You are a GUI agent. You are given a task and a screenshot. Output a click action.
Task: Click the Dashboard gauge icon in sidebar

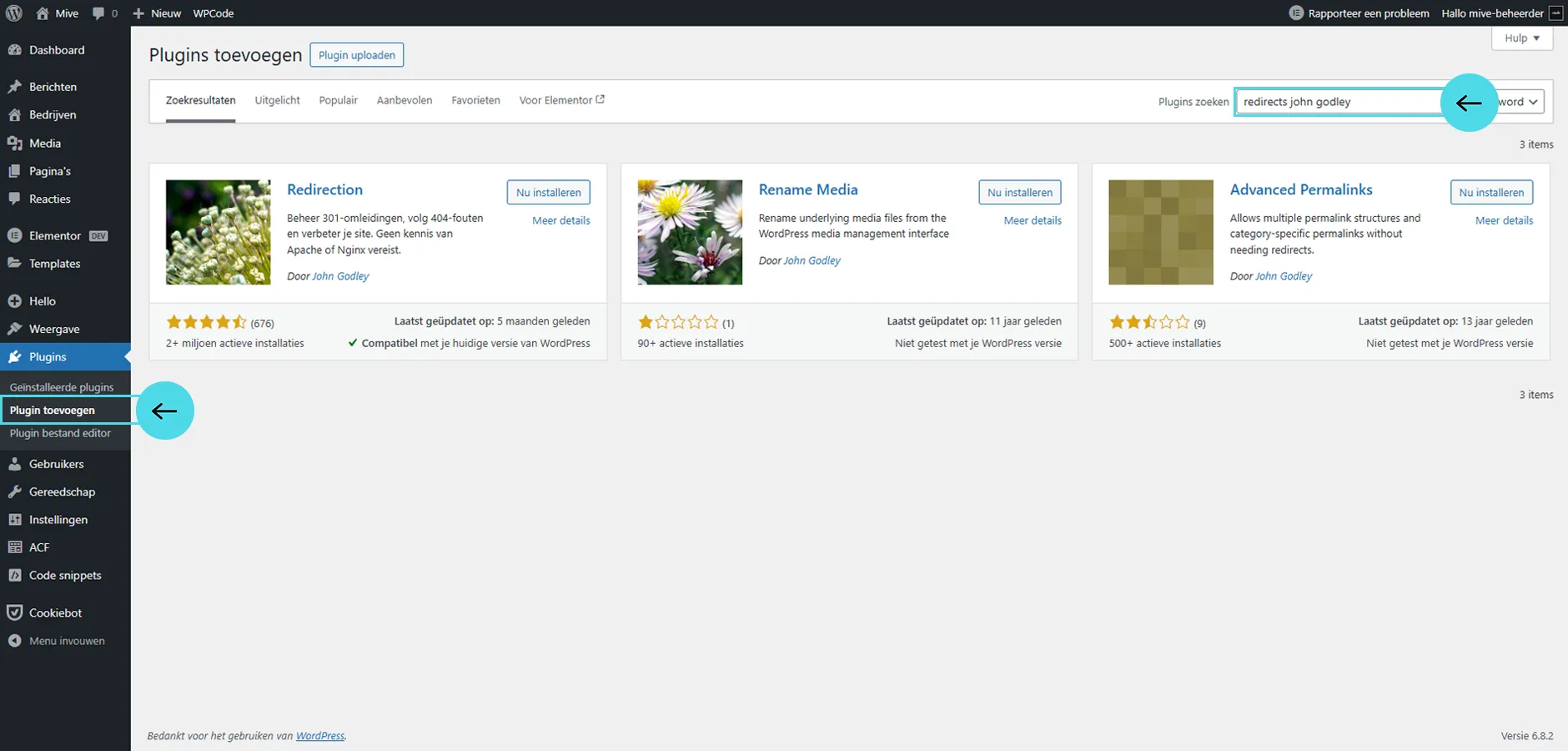pos(14,50)
